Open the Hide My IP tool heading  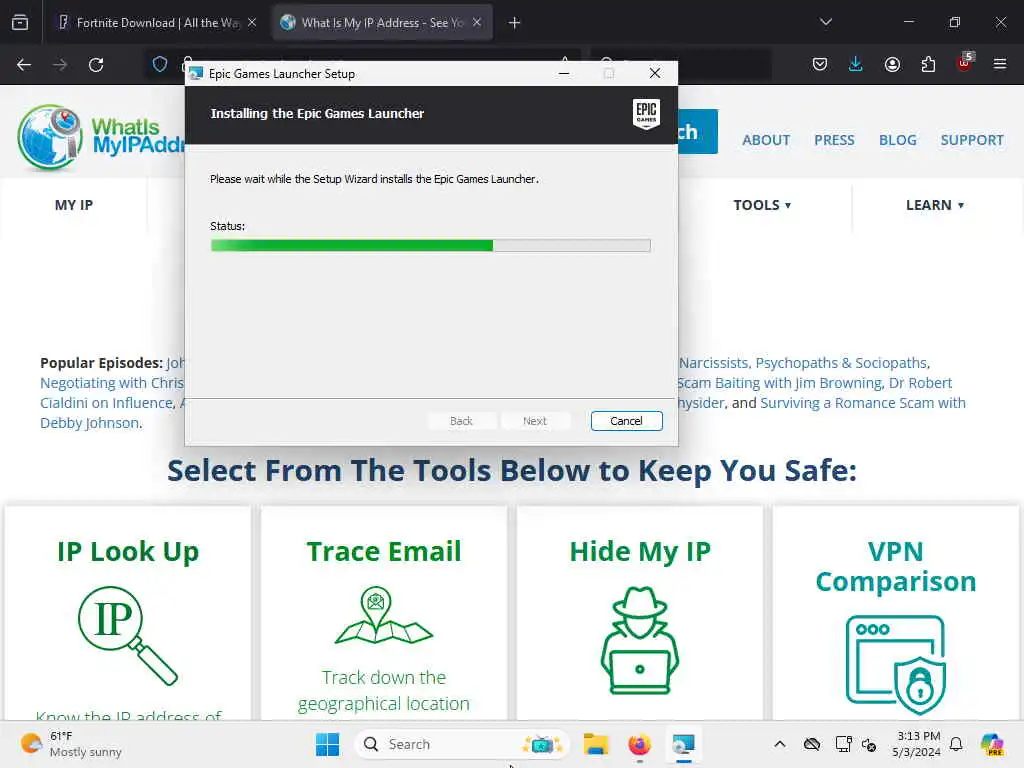pos(640,551)
